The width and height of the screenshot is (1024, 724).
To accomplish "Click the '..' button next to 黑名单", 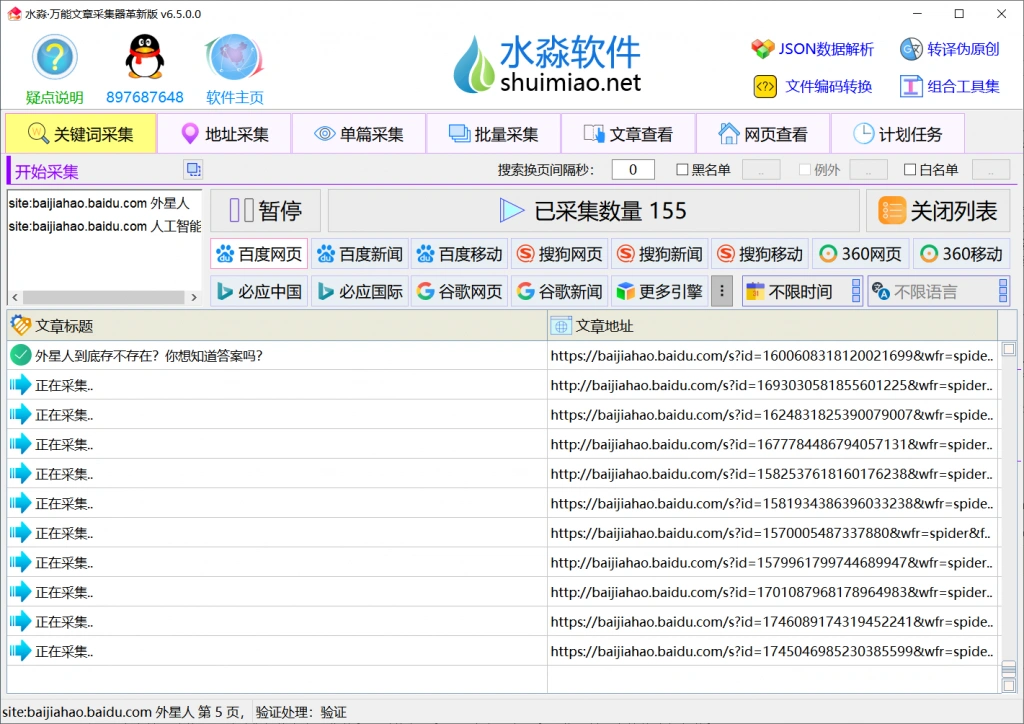I will point(761,170).
